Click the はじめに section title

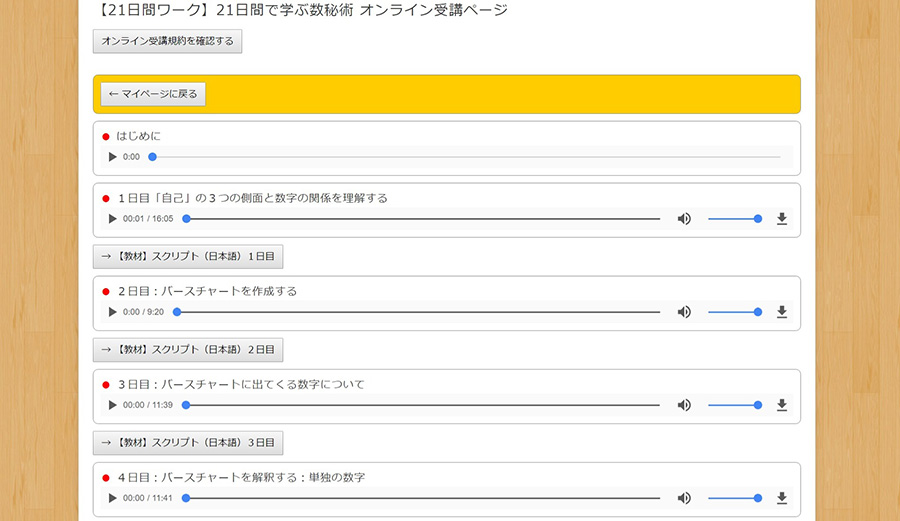[x=138, y=136]
